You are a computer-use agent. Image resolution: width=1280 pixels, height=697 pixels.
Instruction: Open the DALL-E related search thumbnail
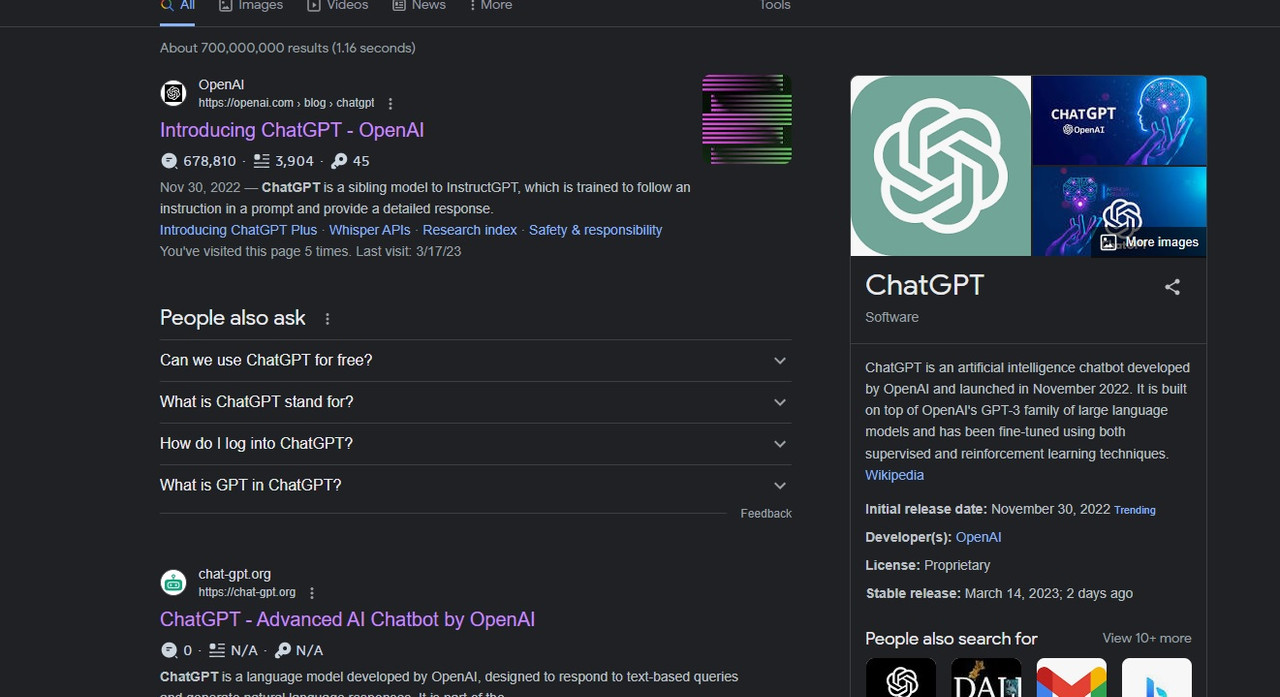[986, 677]
